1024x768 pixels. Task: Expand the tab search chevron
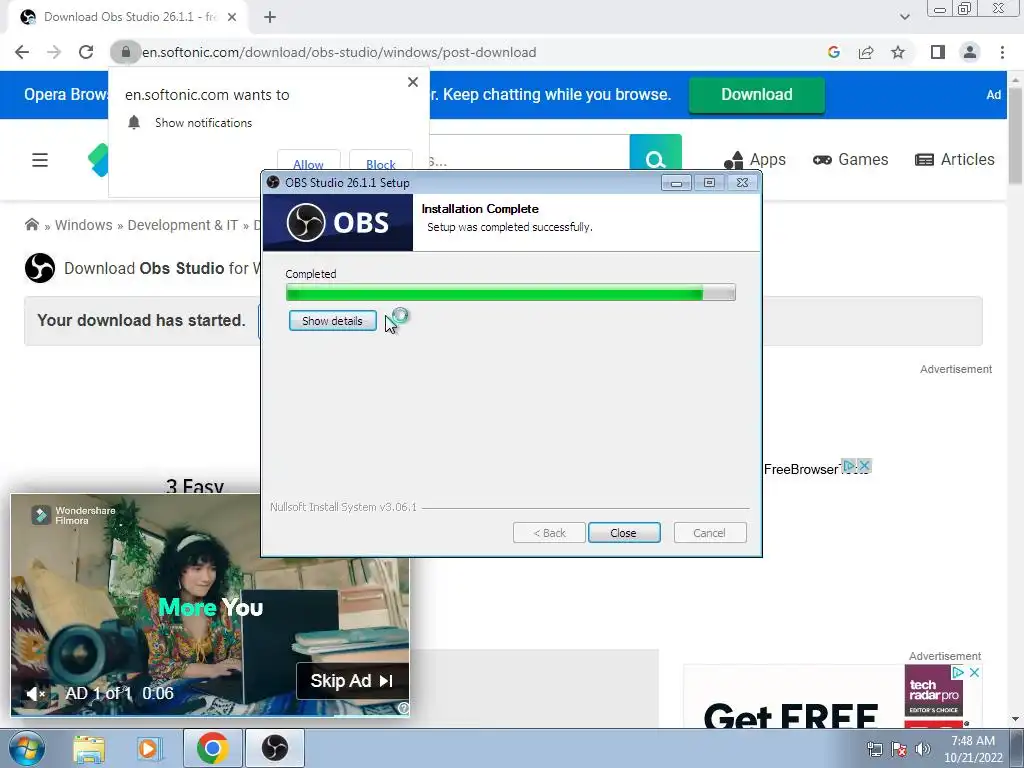pyautogui.click(x=904, y=17)
